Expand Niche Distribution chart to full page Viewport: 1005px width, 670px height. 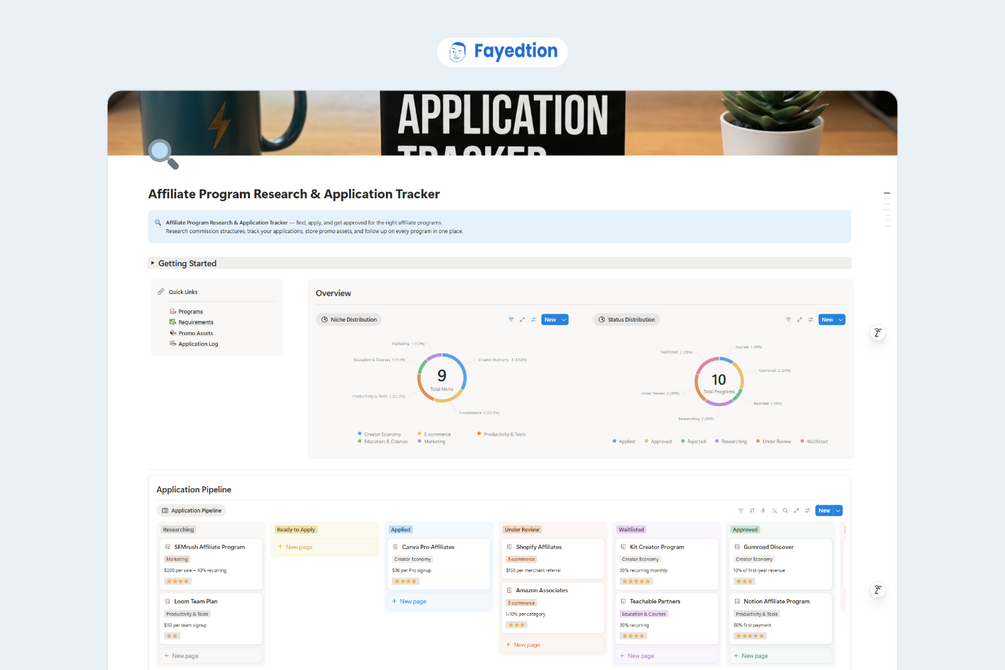point(522,319)
